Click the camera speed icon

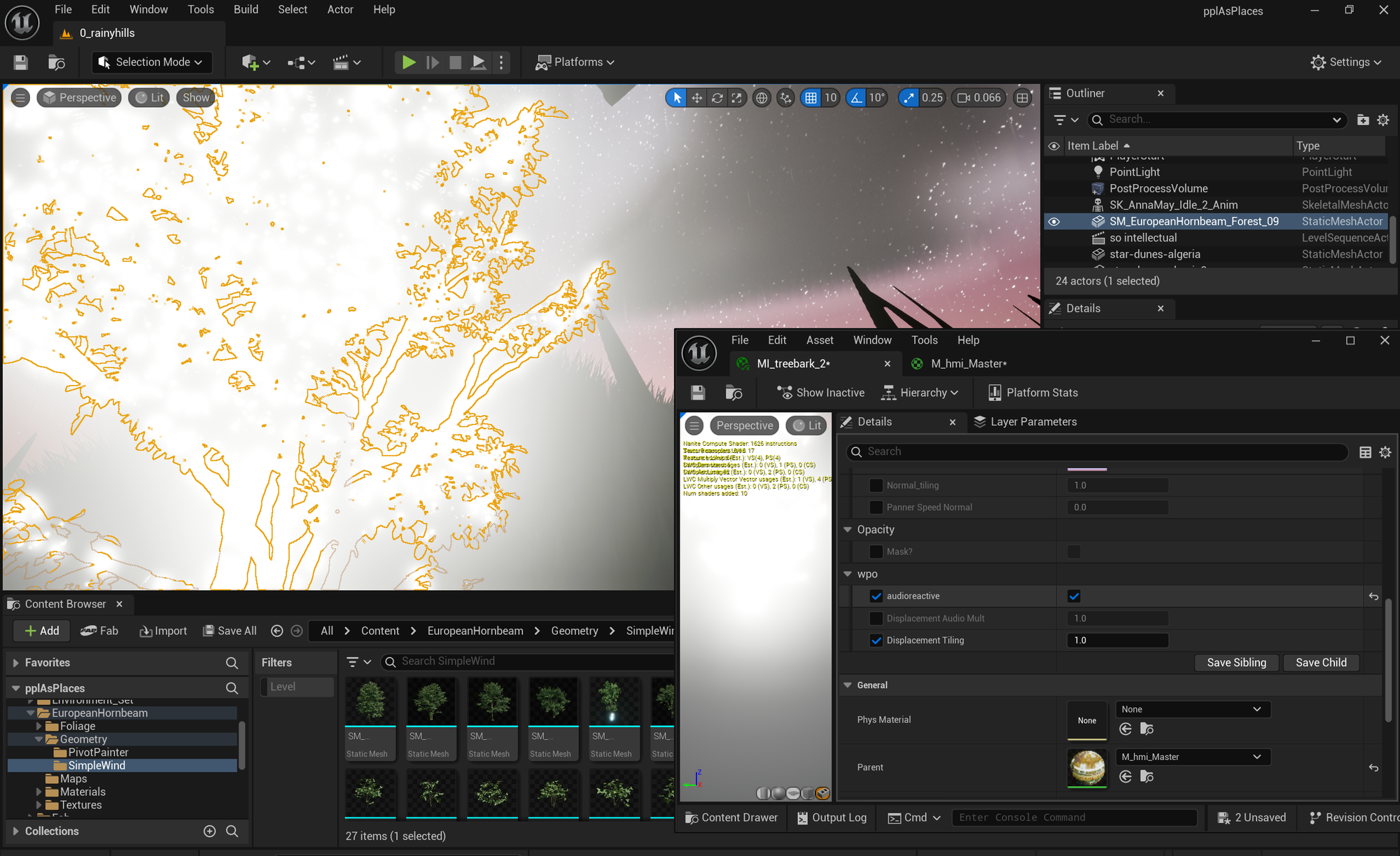pyautogui.click(x=963, y=98)
